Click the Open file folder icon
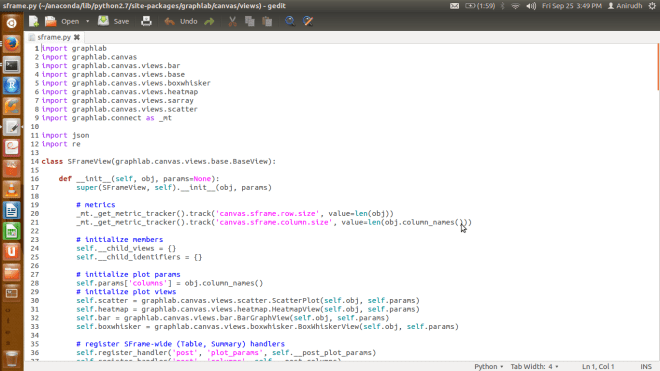This screenshot has width=660, height=371. click(x=51, y=21)
